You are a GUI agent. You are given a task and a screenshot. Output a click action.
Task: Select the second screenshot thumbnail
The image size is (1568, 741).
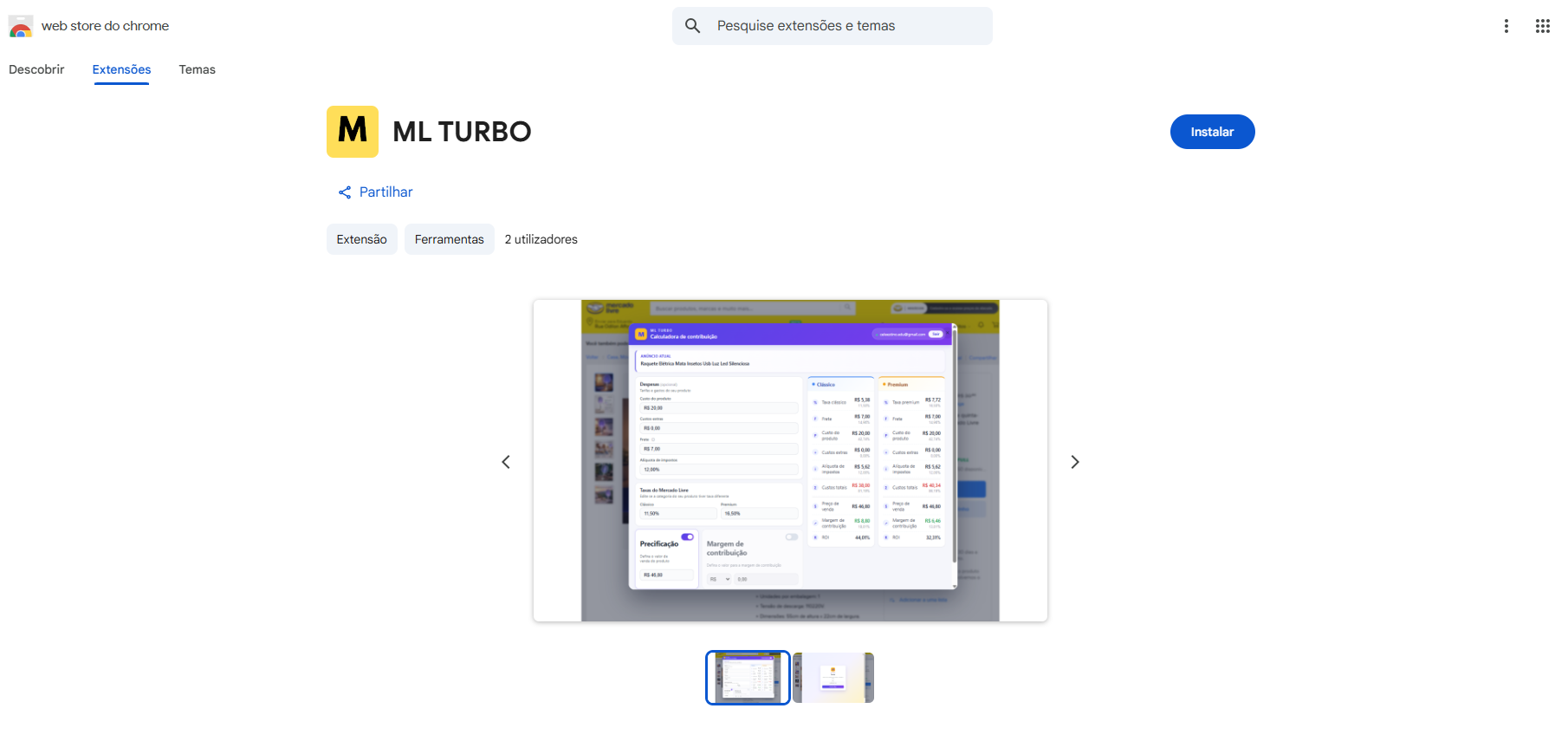click(x=833, y=678)
